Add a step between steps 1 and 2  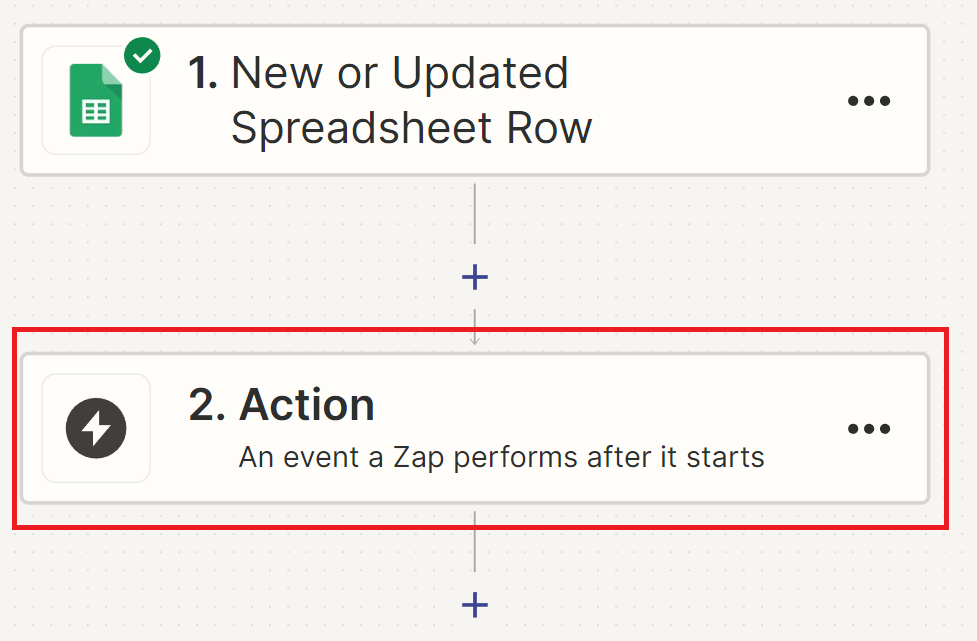pyautogui.click(x=475, y=277)
